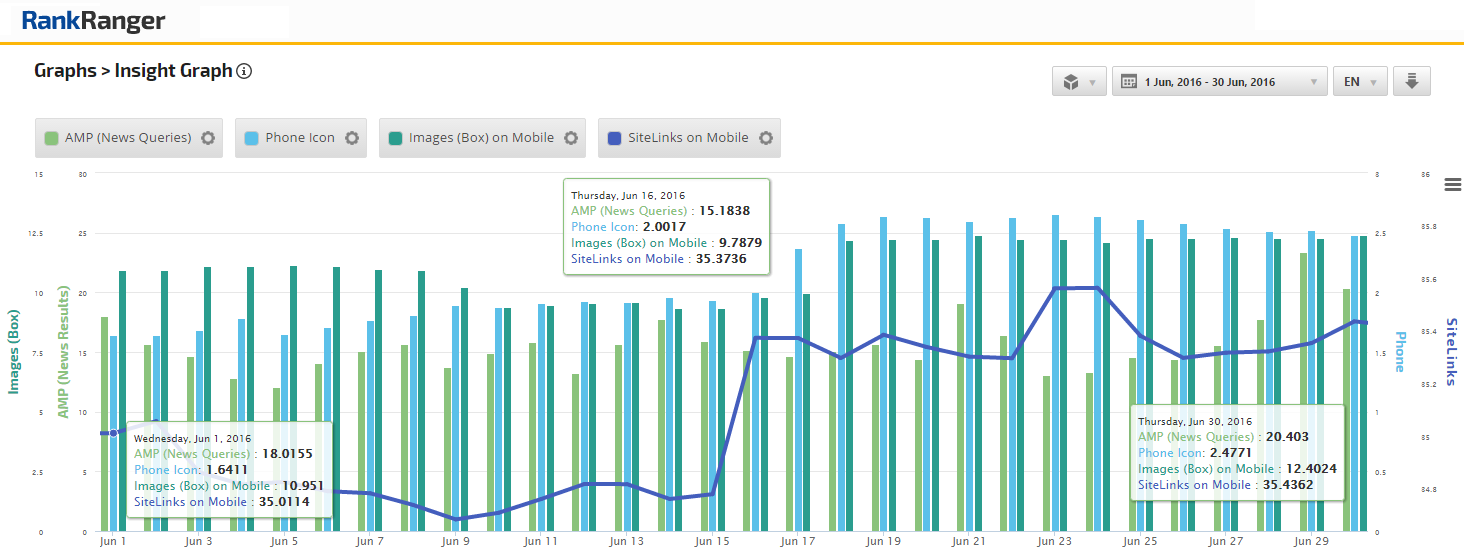Open the cube package dropdown
The image size is (1464, 549).
pos(1079,82)
